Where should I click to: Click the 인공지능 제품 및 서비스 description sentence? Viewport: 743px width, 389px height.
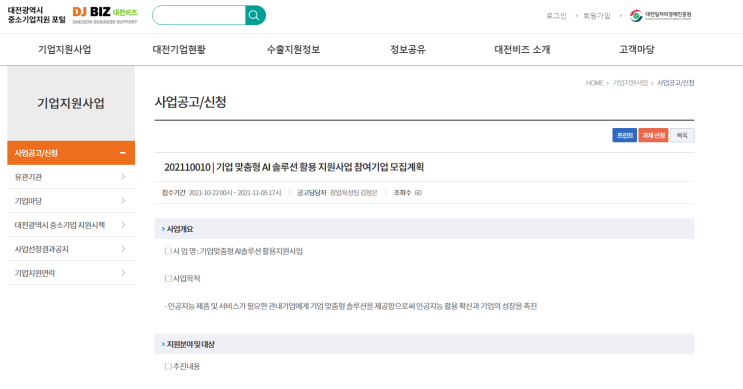point(351,306)
